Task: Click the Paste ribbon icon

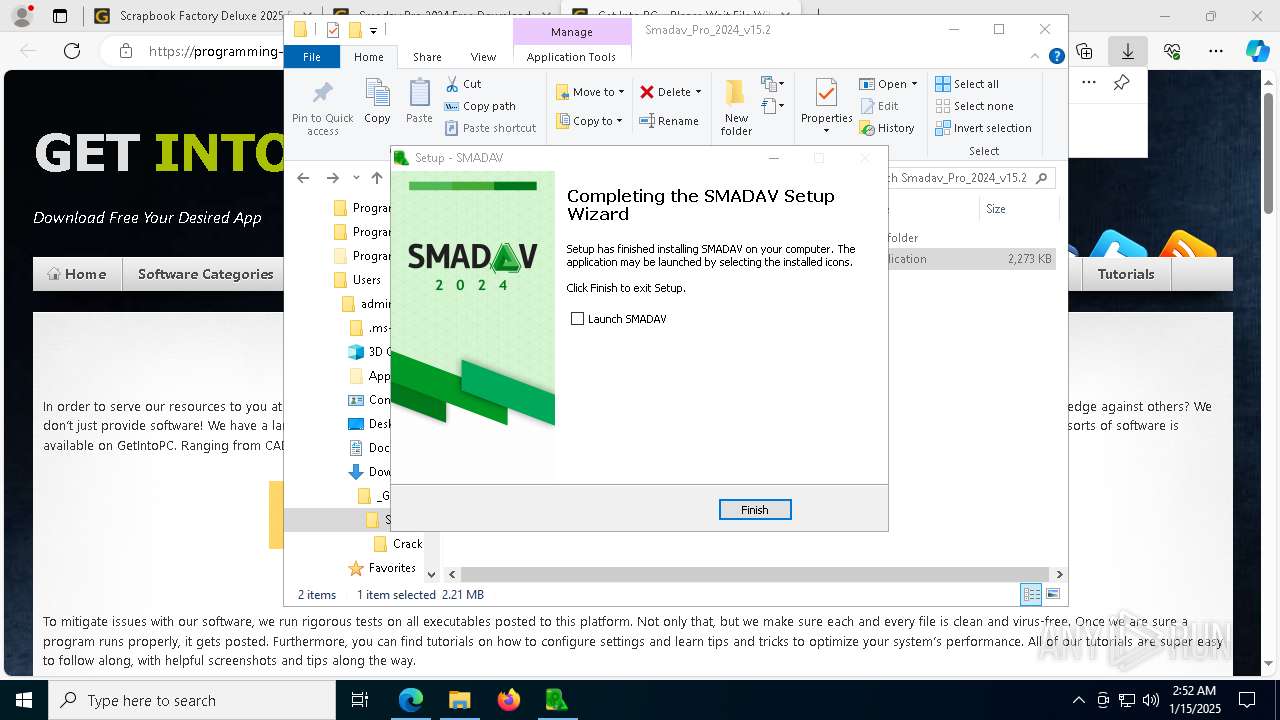Action: pyautogui.click(x=419, y=102)
